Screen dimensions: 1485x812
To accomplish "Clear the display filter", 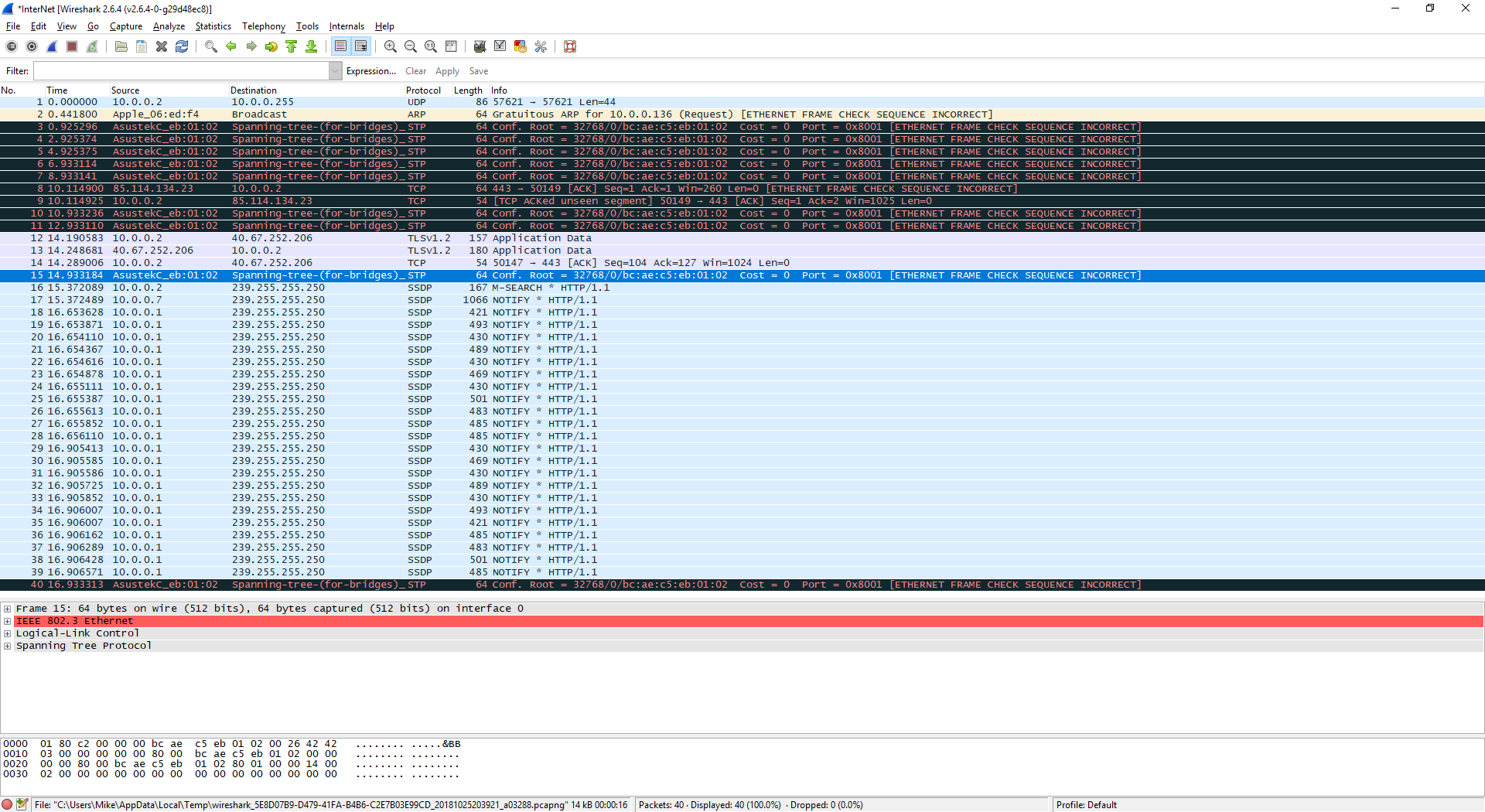I will pyautogui.click(x=416, y=71).
